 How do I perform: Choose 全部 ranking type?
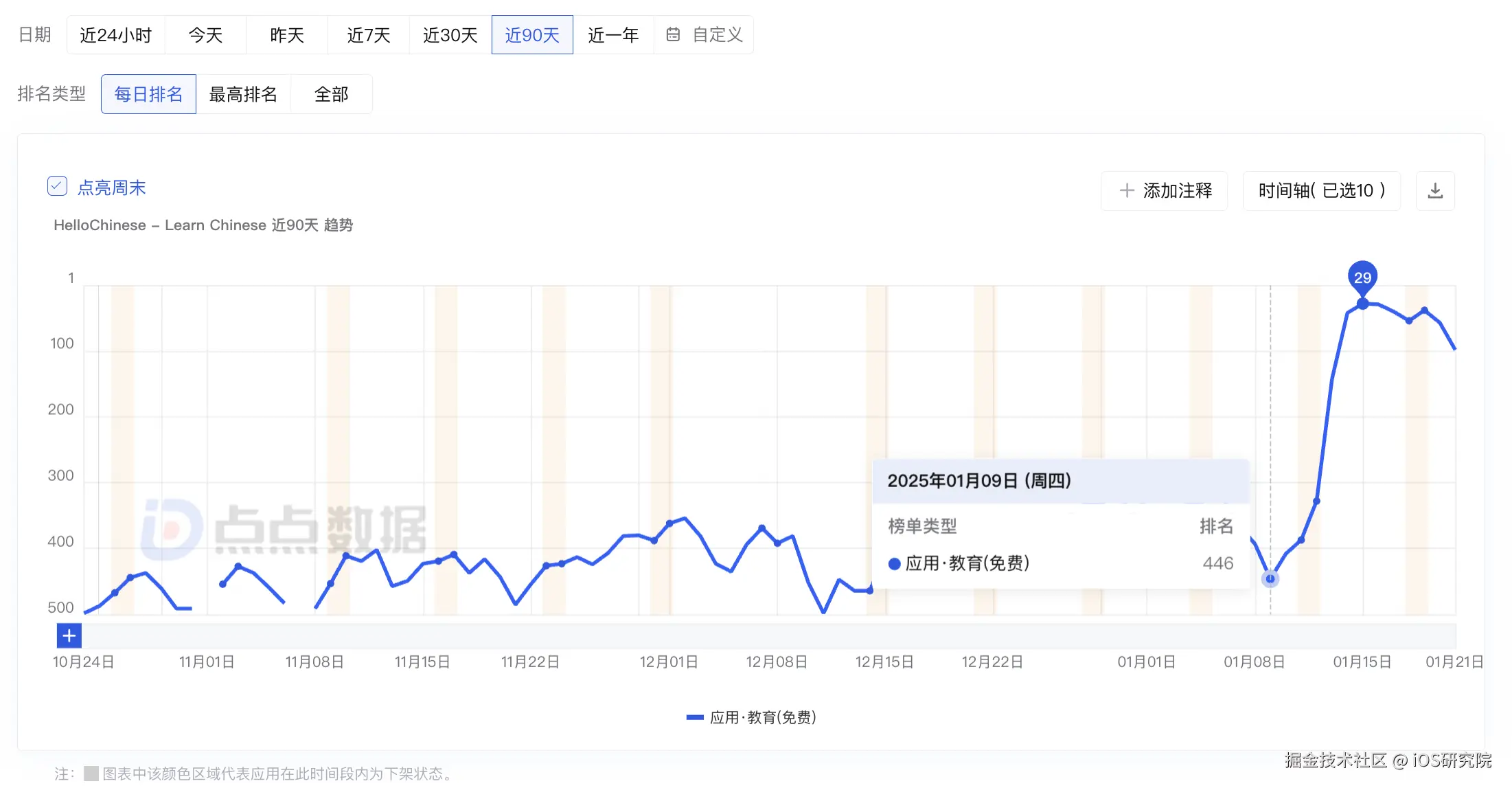[x=332, y=94]
